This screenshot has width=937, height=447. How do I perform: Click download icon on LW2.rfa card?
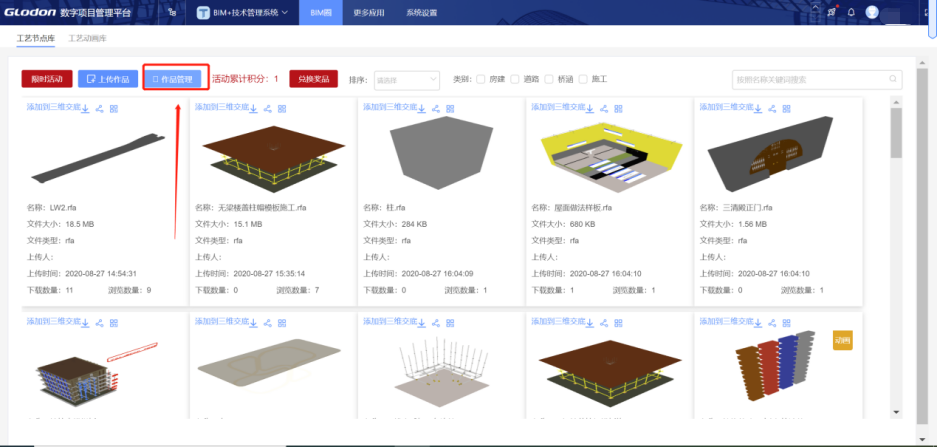tap(85, 109)
